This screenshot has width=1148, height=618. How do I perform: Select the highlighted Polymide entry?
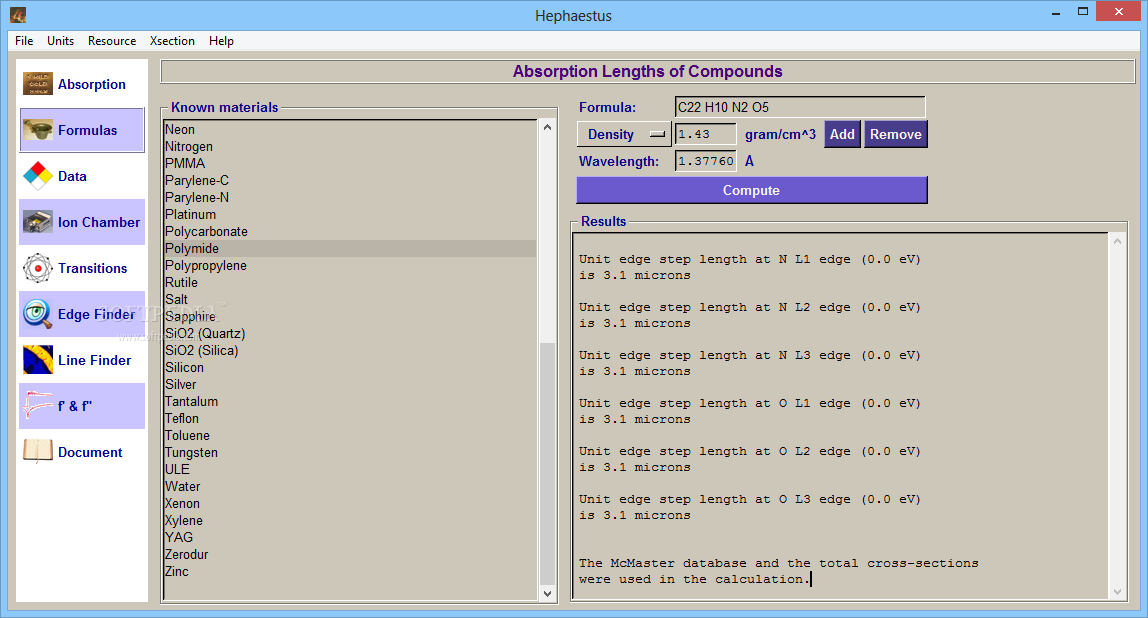[350, 248]
